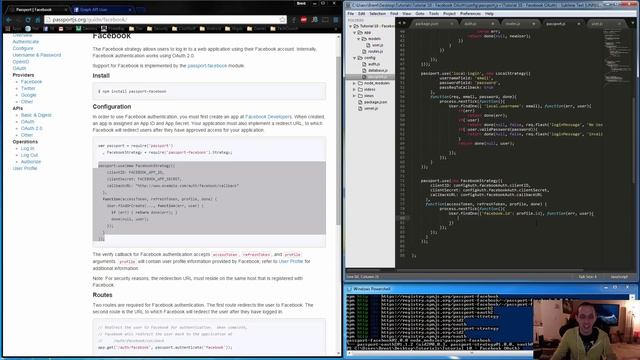Close the Passport | Facebook browser tab

[66, 9]
